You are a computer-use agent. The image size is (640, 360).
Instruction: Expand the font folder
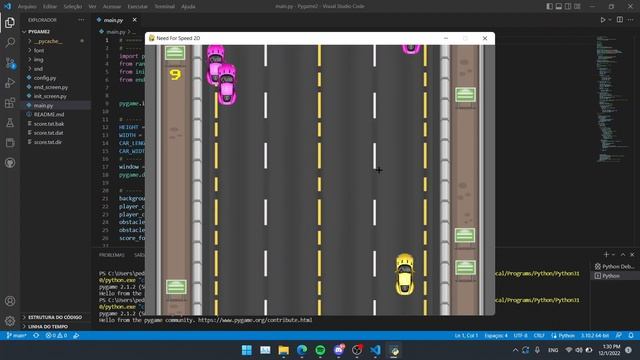(39, 51)
